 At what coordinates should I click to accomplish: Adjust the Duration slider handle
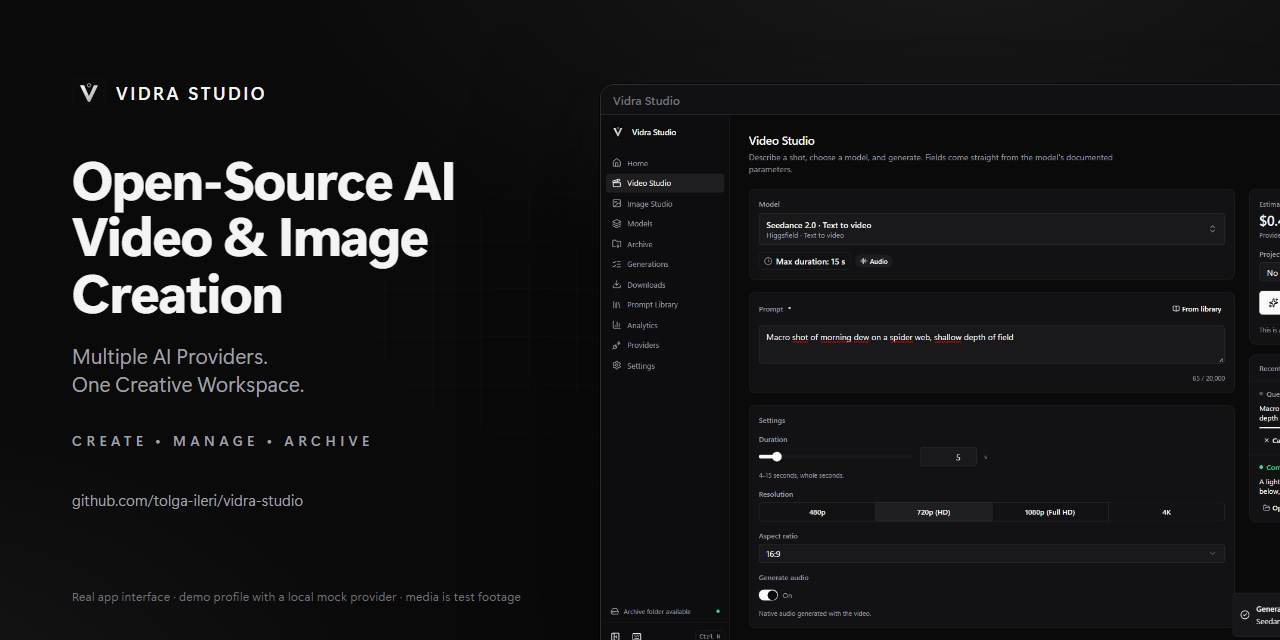click(777, 457)
